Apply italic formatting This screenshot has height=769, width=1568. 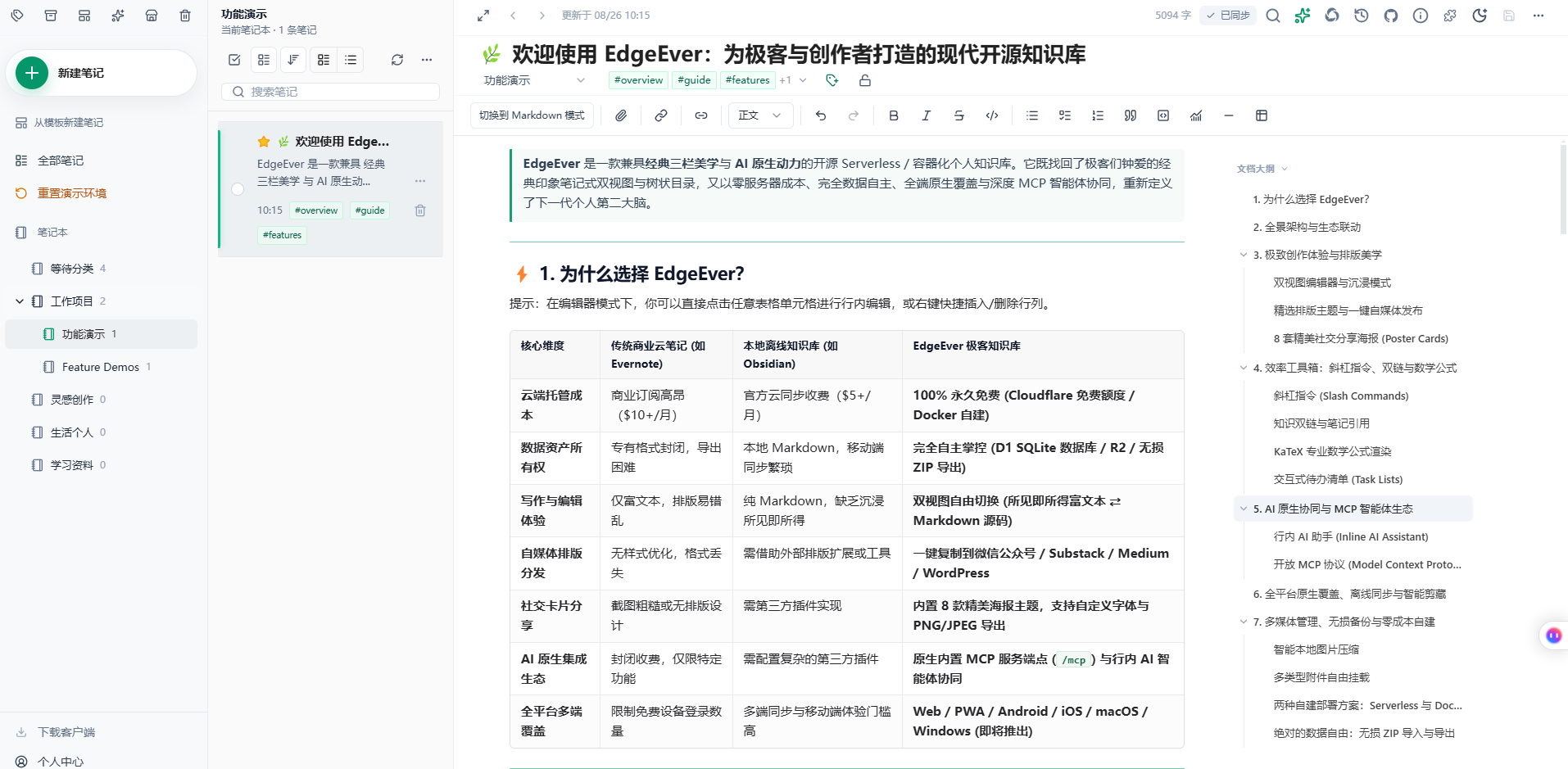click(927, 115)
